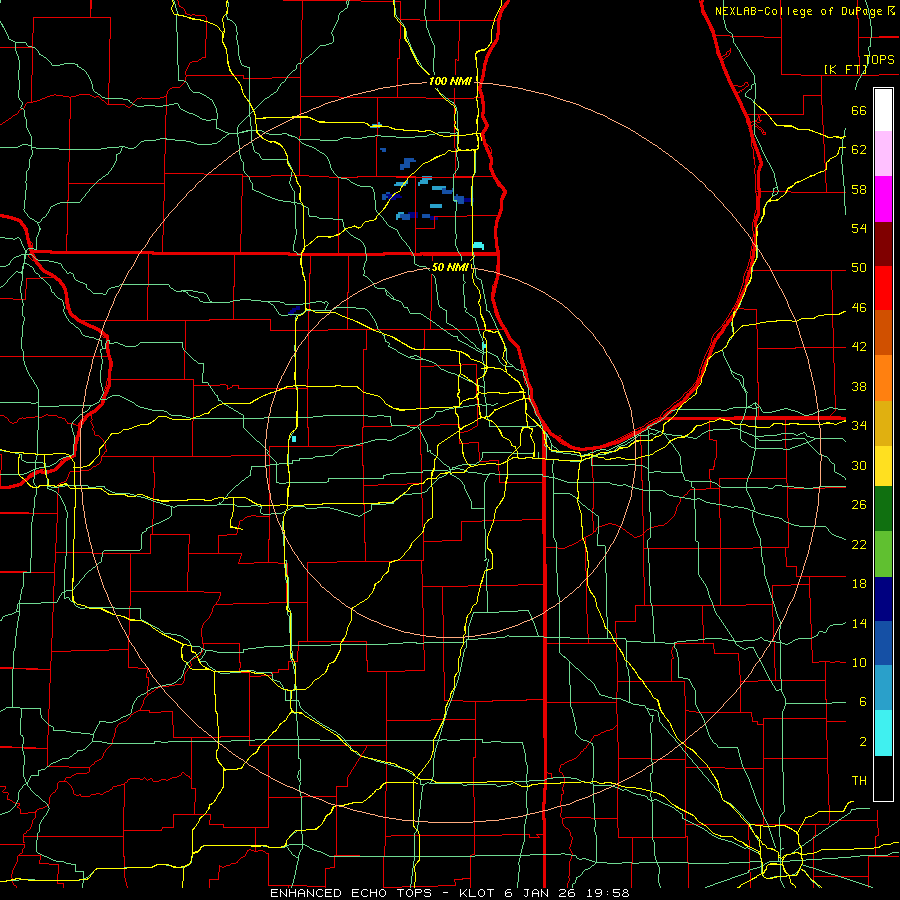Viewport: 900px width, 900px height.
Task: Select the gold legend swatch
Action: 883,424
